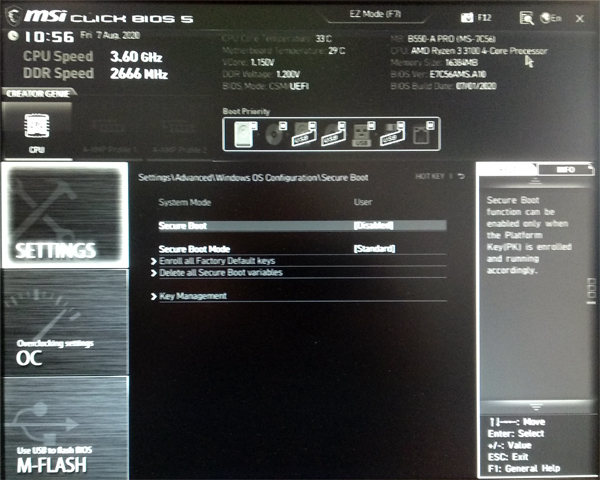
Task: Click the DDR Speed 2666 MHz value
Action: (139, 73)
